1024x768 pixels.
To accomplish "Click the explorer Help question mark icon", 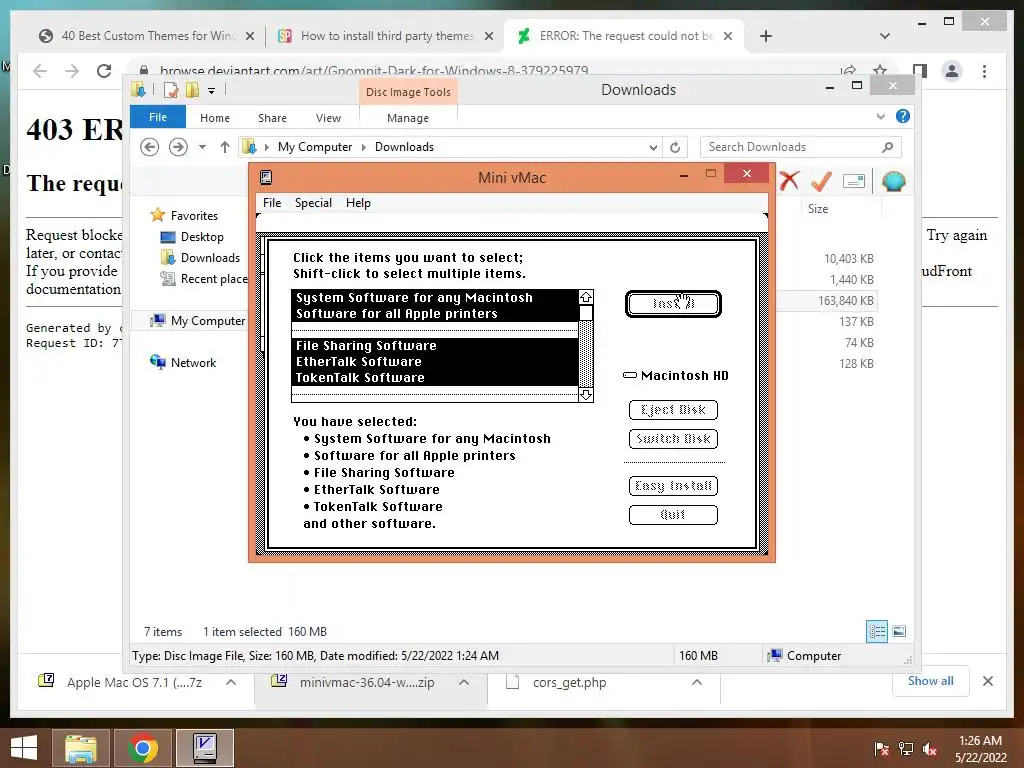I will tap(903, 116).
